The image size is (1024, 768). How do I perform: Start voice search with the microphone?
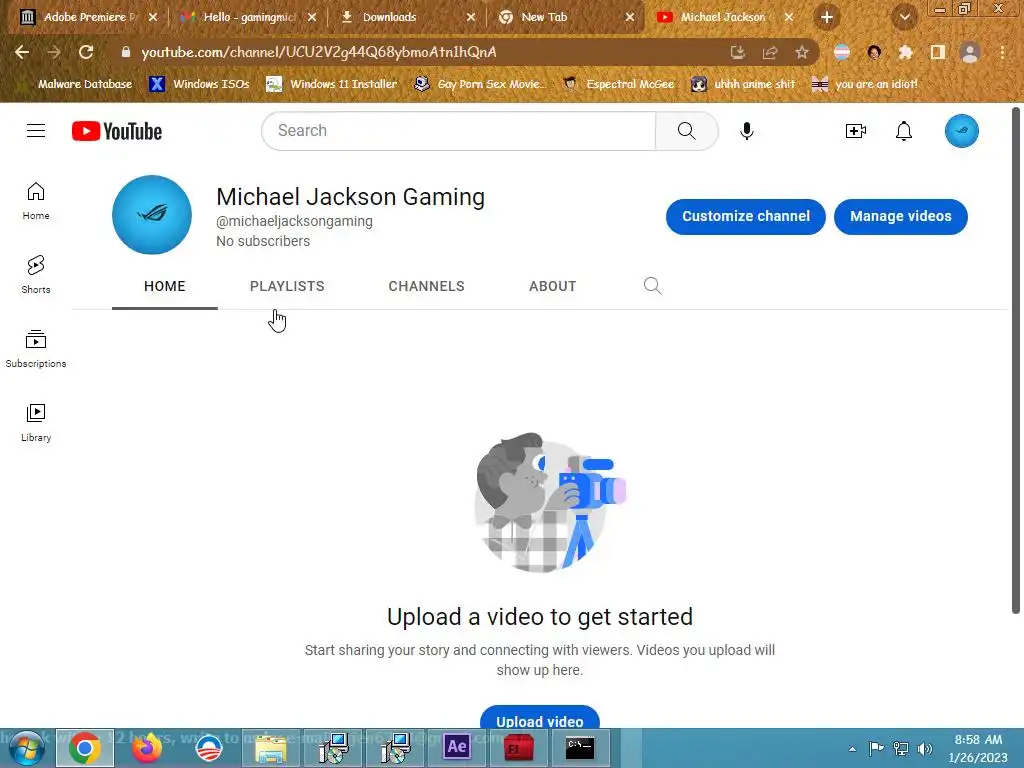click(746, 131)
